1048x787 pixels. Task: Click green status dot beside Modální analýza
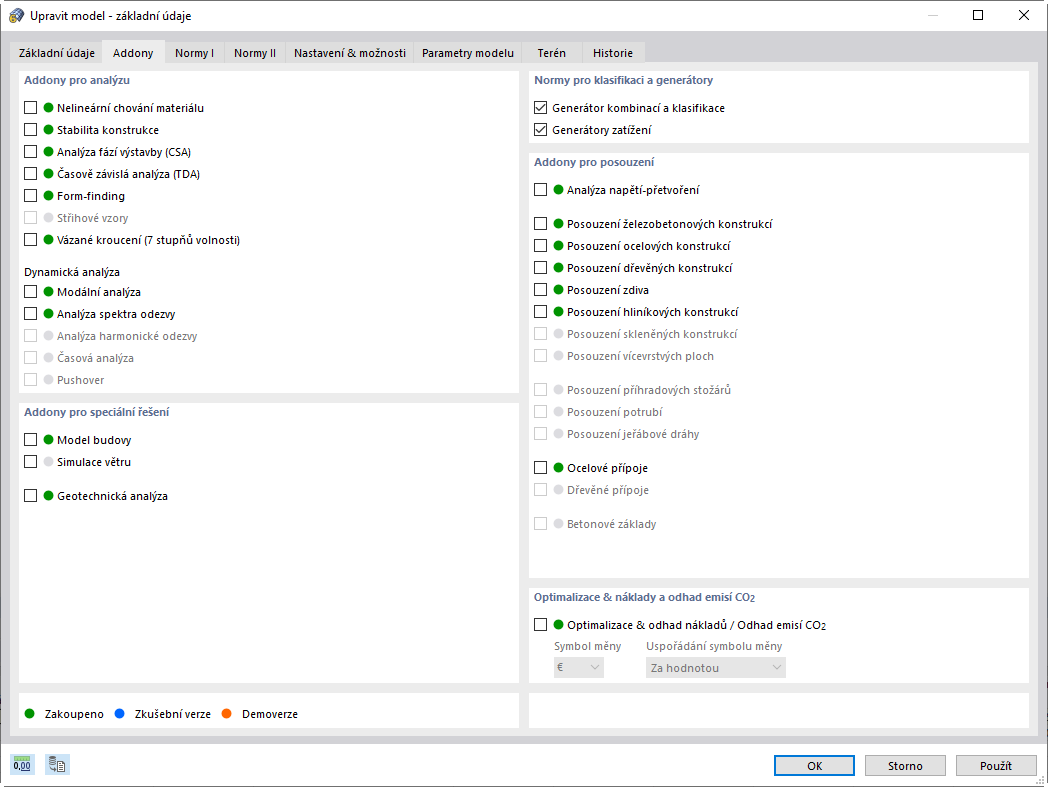pos(47,292)
